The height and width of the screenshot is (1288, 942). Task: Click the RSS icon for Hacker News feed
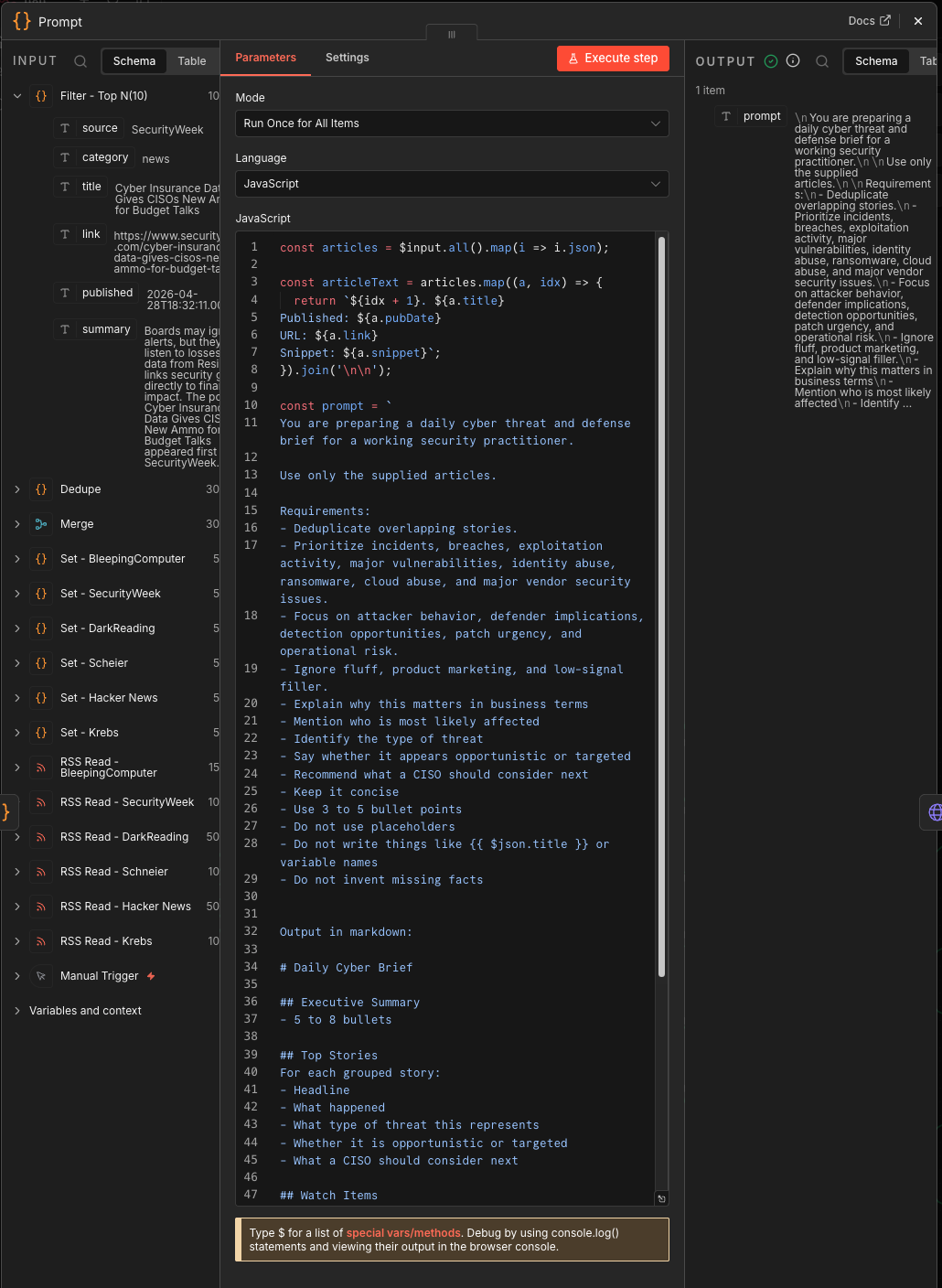[x=41, y=907]
